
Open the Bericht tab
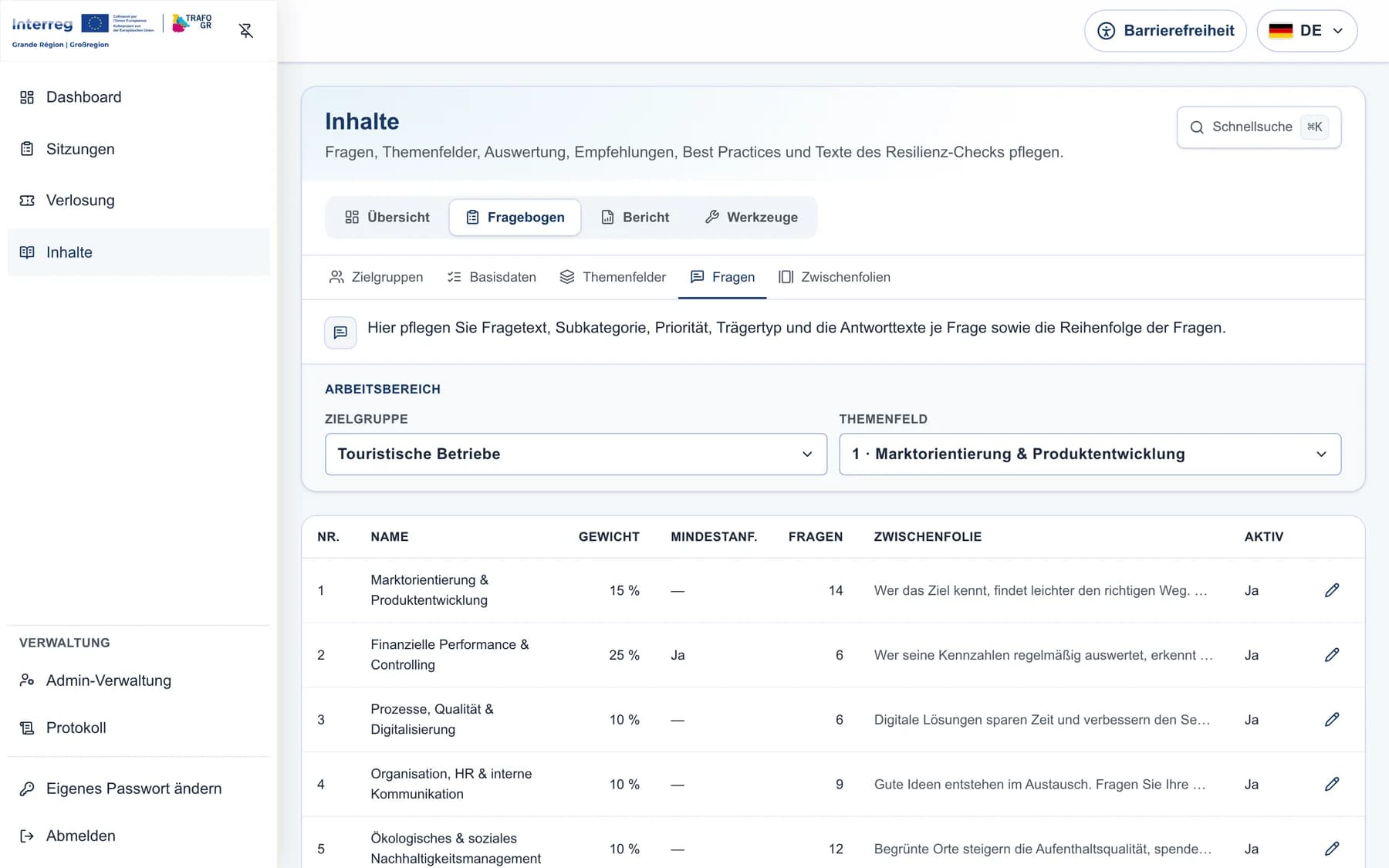pos(635,218)
